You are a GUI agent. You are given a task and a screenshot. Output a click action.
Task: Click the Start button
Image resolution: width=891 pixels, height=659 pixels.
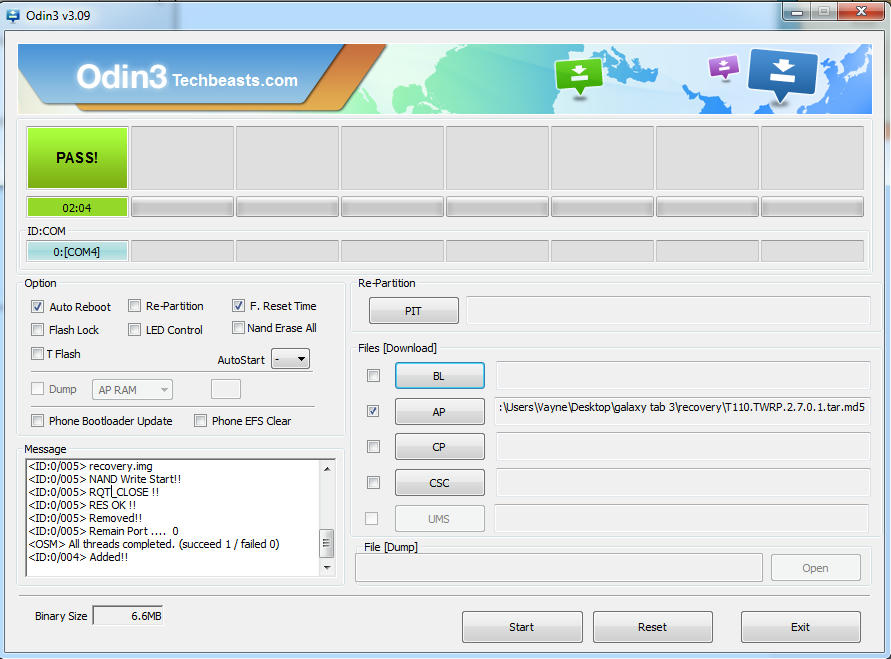[x=522, y=627]
